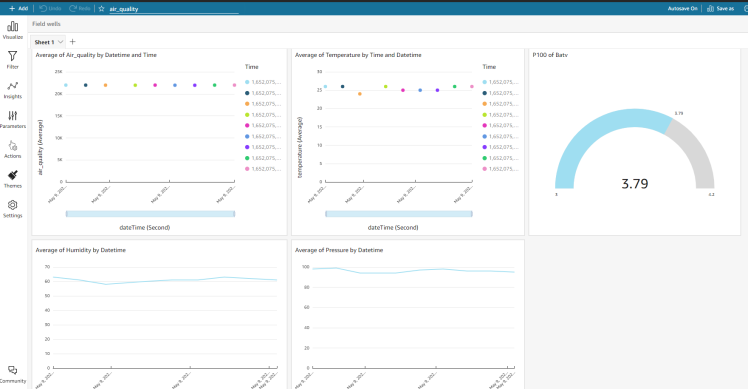Viewport: 748px width, 389px height.
Task: Click the temperature (Average) axis label
Action: 300,147
